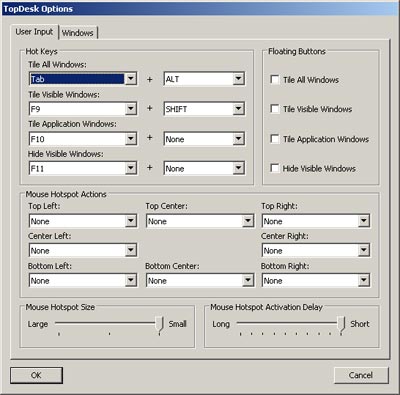Click the Mouse Hotspot Activation Delay slider thumb

(341, 324)
